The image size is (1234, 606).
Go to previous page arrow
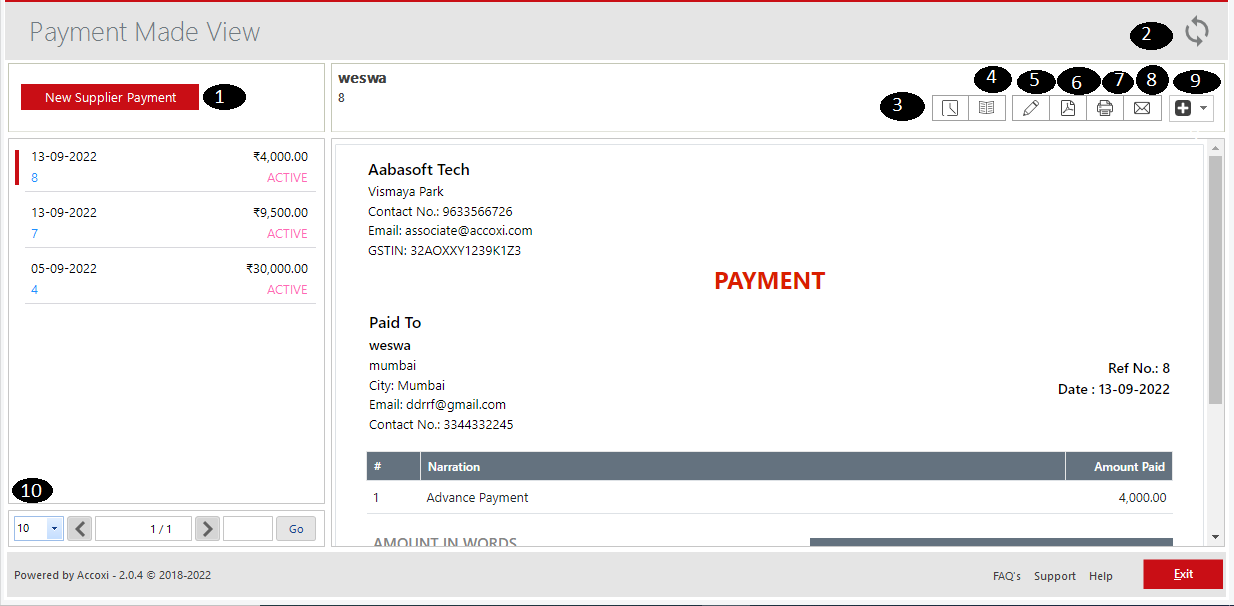[x=80, y=528]
